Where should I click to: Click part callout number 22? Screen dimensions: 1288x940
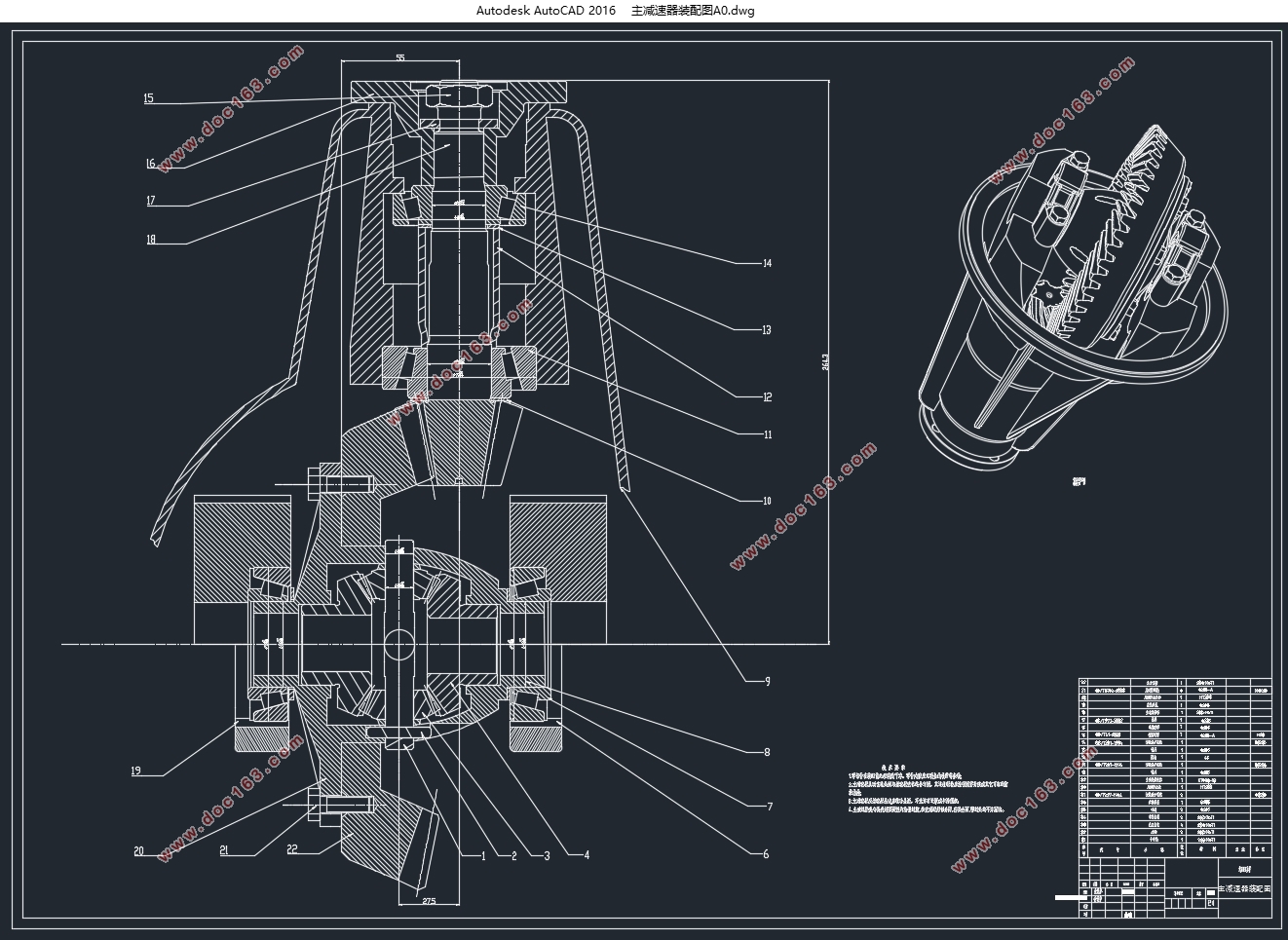click(x=291, y=849)
